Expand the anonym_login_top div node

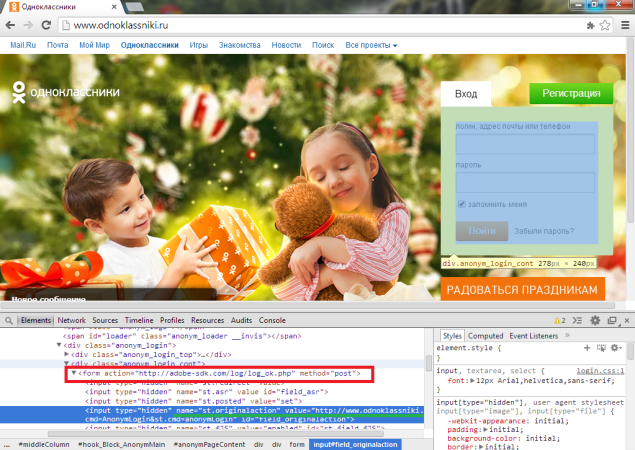pyautogui.click(x=67, y=354)
